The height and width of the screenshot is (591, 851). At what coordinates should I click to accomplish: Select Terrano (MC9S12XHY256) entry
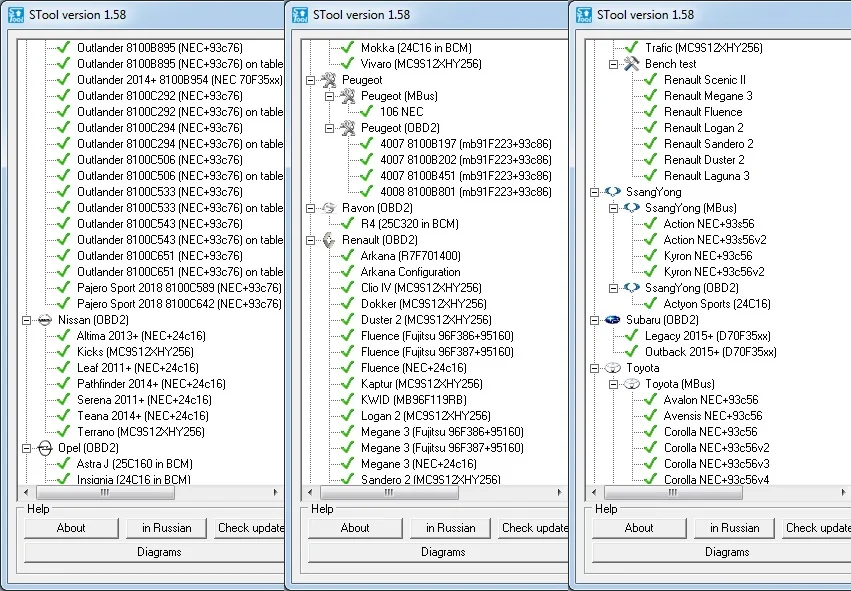141,432
